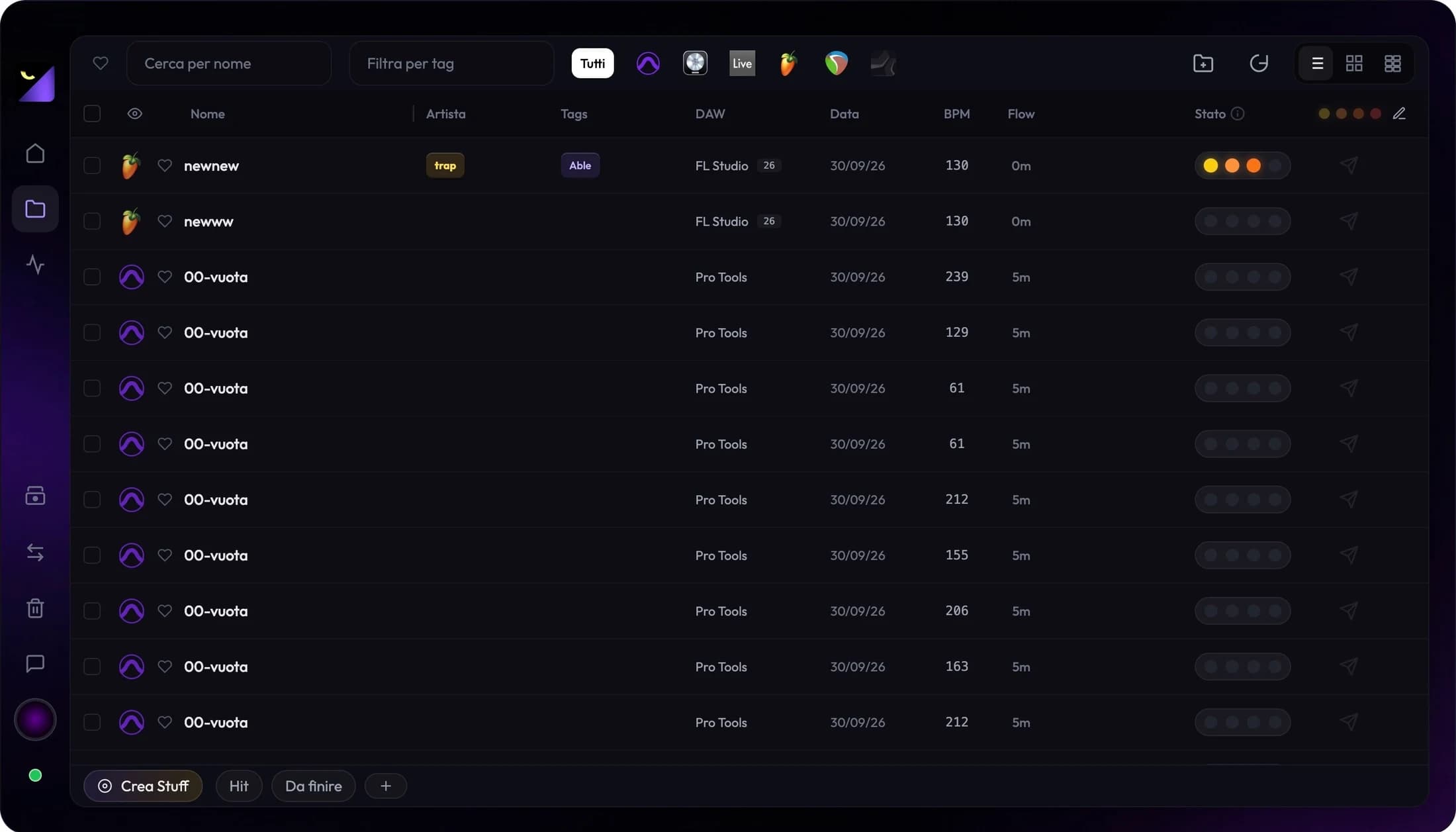This screenshot has height=832, width=1456.
Task: Switch to compact grid view
Action: (1392, 64)
